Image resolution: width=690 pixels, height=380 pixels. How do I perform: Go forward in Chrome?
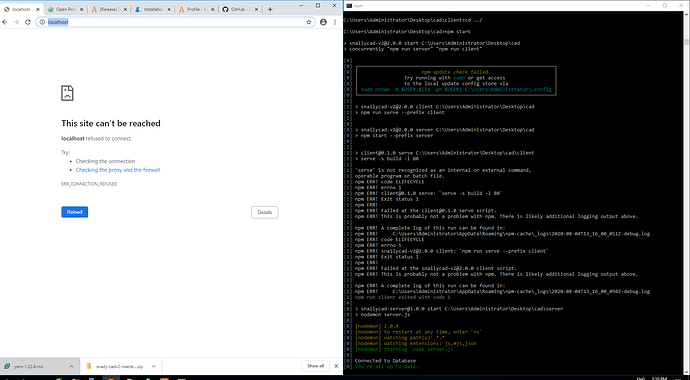pos(16,22)
